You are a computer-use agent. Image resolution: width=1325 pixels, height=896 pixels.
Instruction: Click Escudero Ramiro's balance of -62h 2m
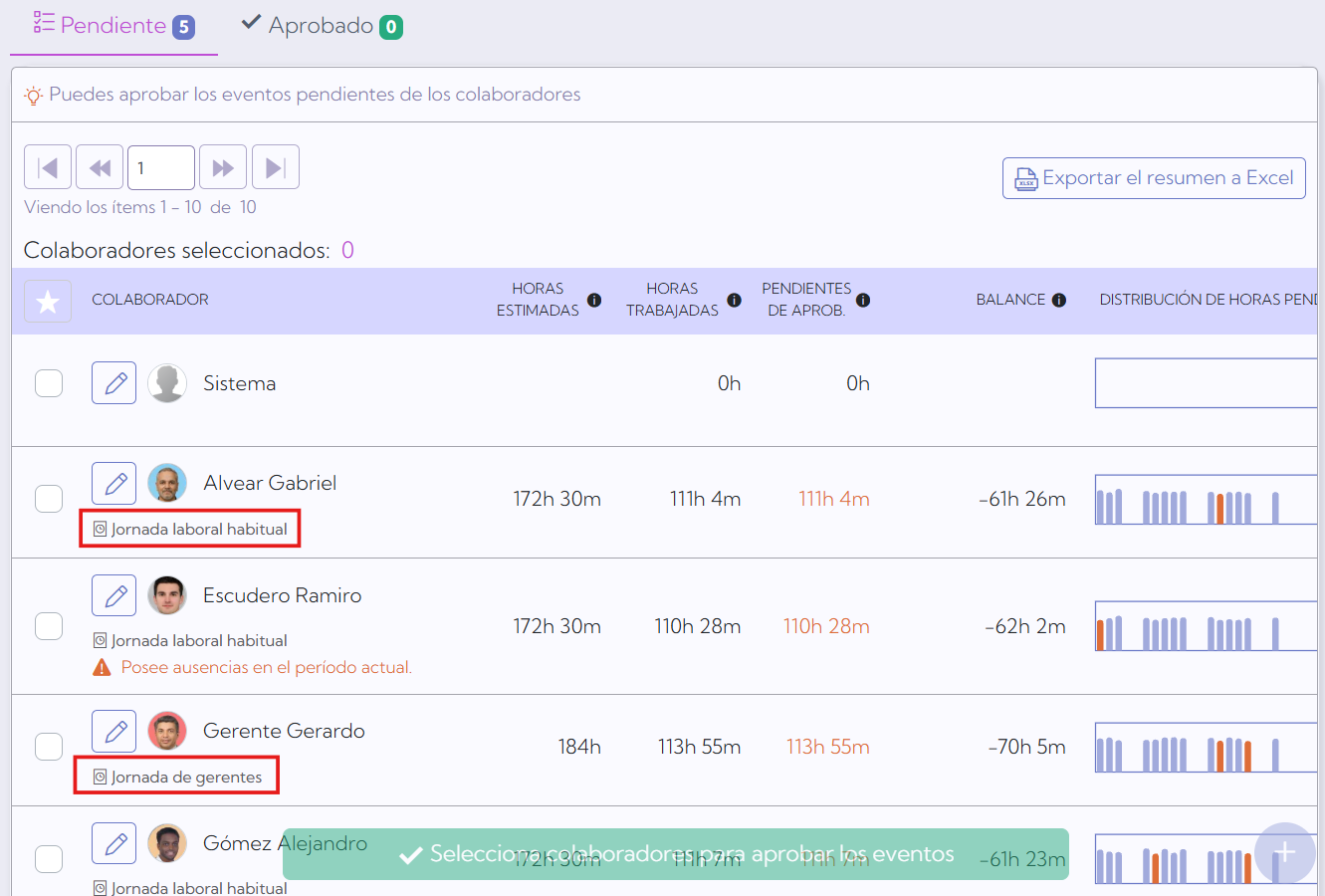pos(1025,626)
